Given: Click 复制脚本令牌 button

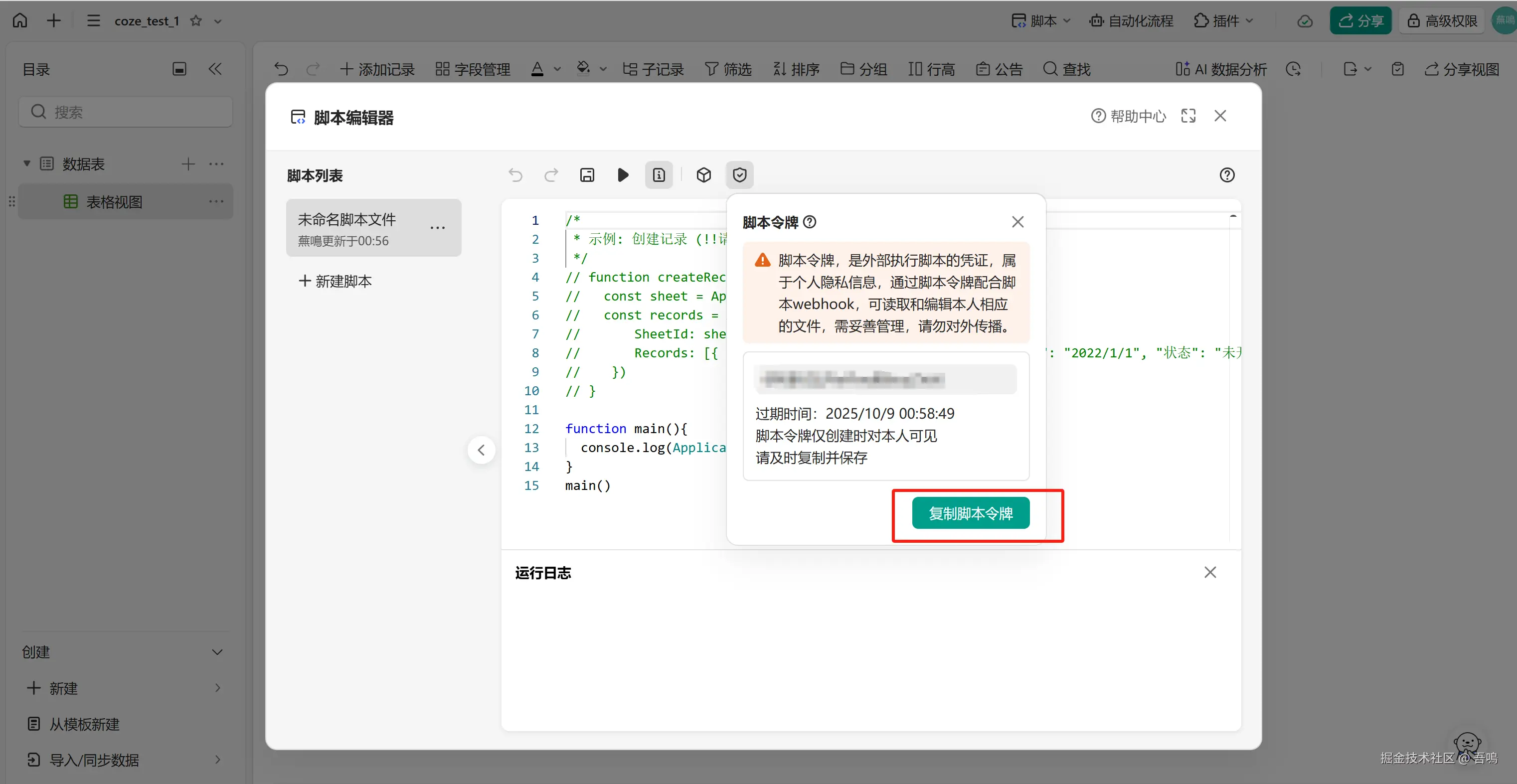Looking at the screenshot, I should (970, 513).
